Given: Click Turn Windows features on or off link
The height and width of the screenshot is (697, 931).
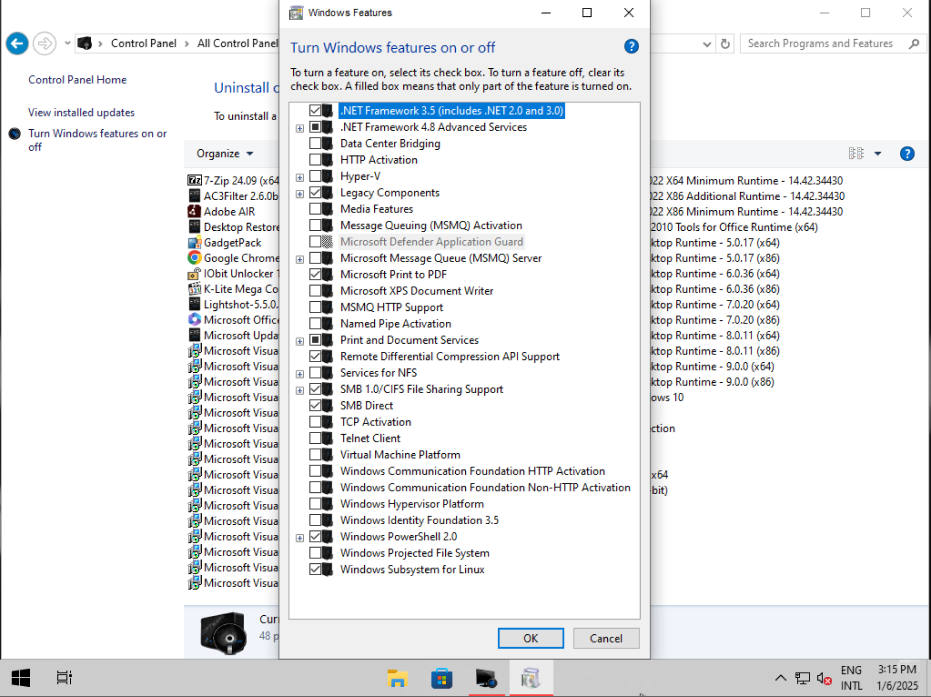Looking at the screenshot, I should click(x=97, y=140).
